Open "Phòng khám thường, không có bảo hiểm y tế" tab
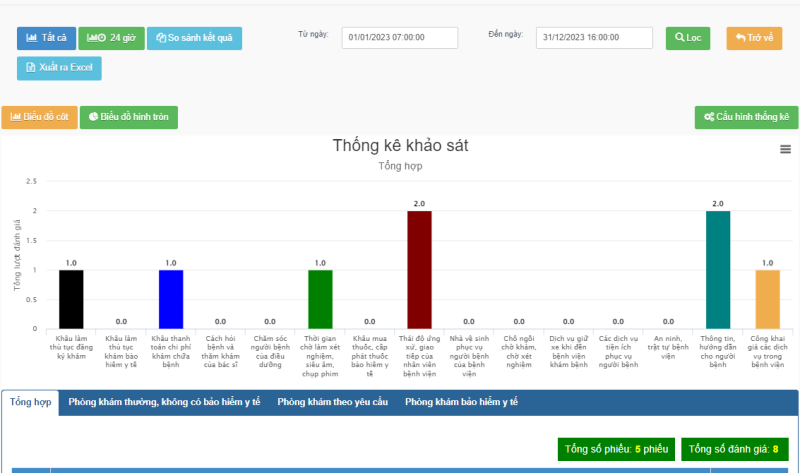Screen dimensions: 800x473 coord(164,402)
